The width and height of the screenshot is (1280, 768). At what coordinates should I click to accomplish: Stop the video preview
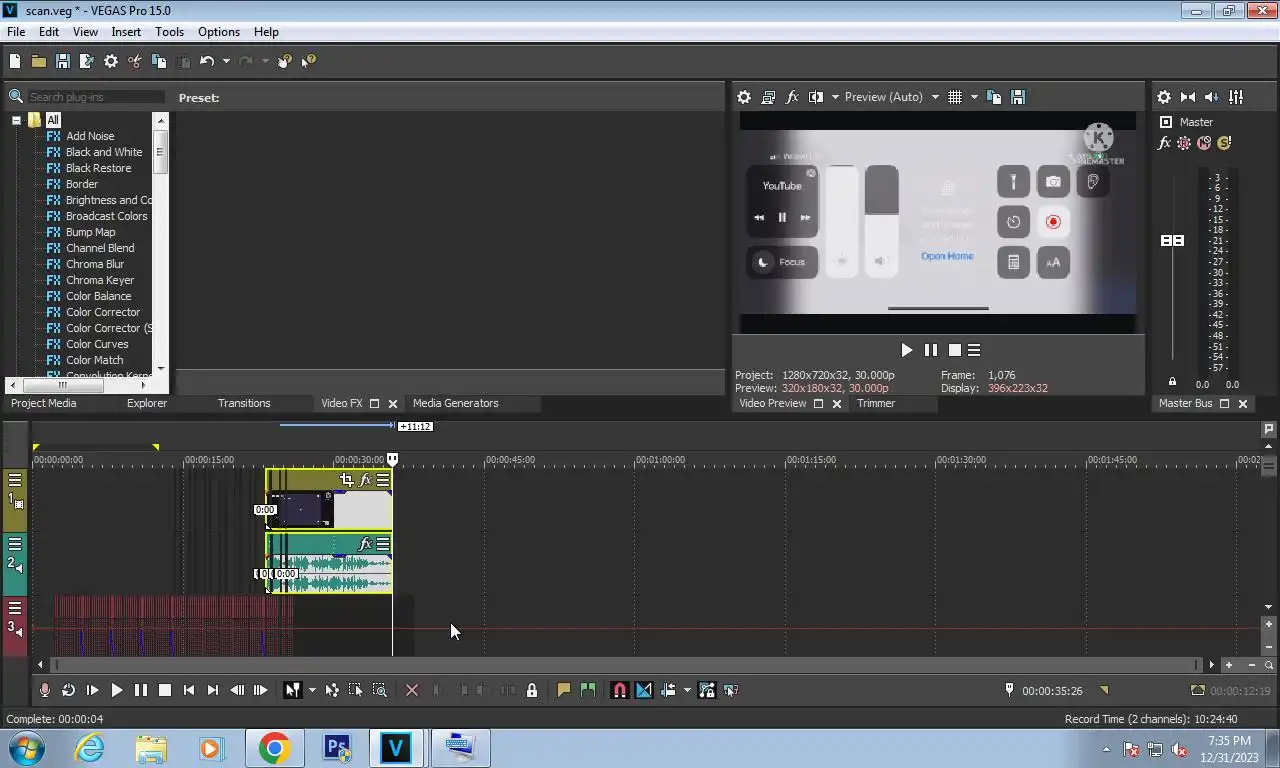click(955, 350)
